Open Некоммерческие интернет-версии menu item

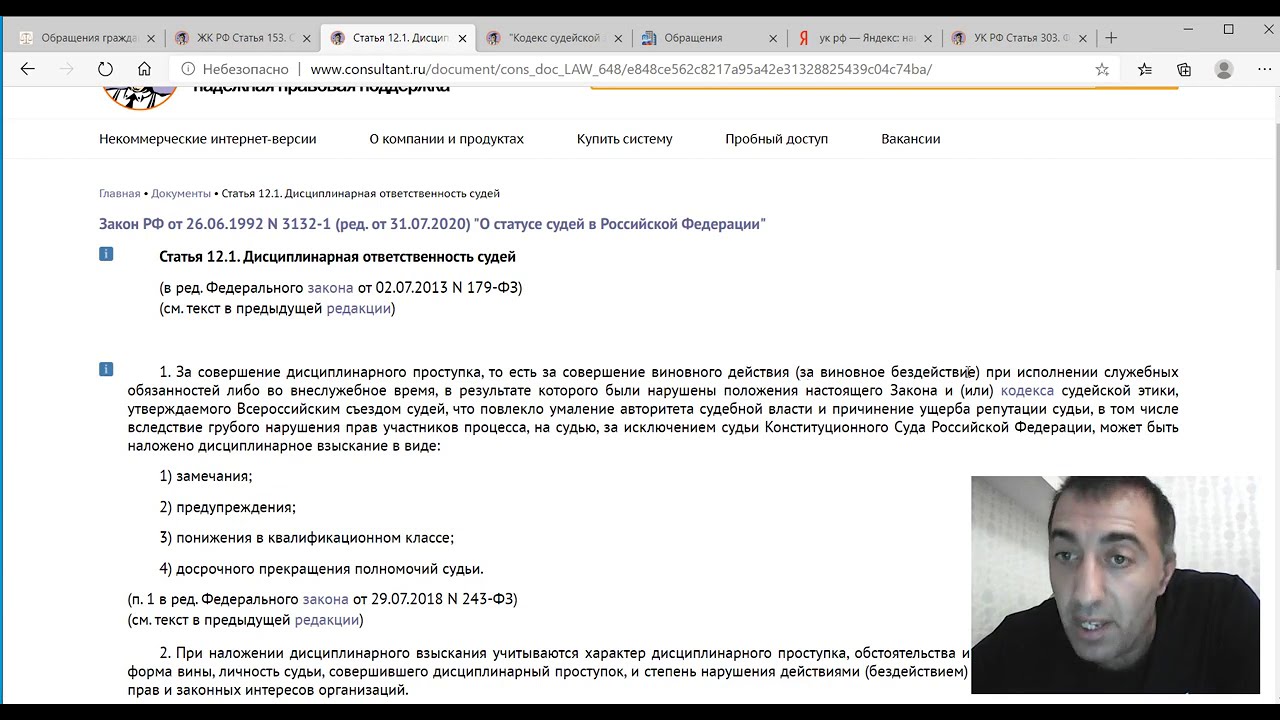tap(208, 139)
